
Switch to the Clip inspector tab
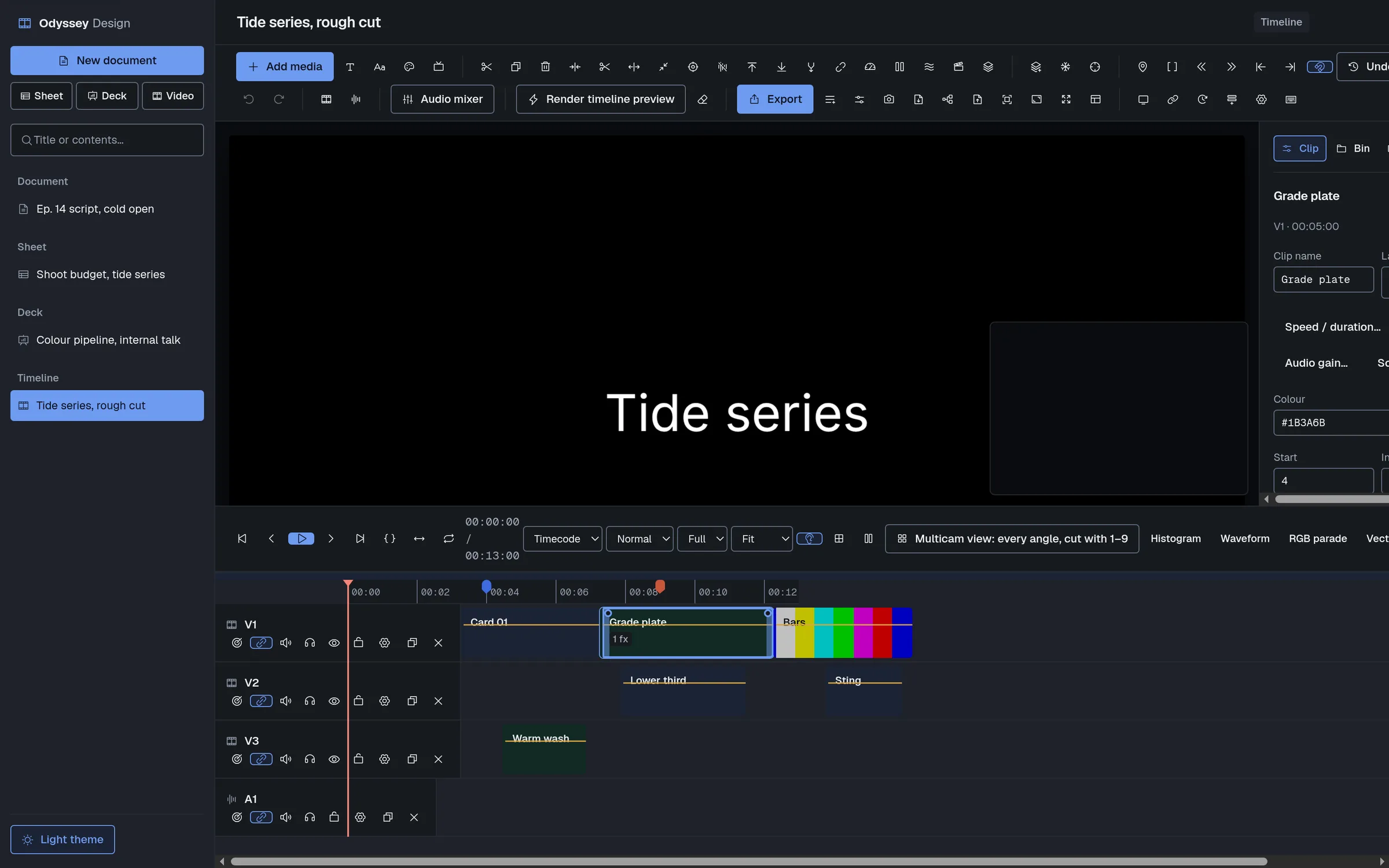point(1300,149)
